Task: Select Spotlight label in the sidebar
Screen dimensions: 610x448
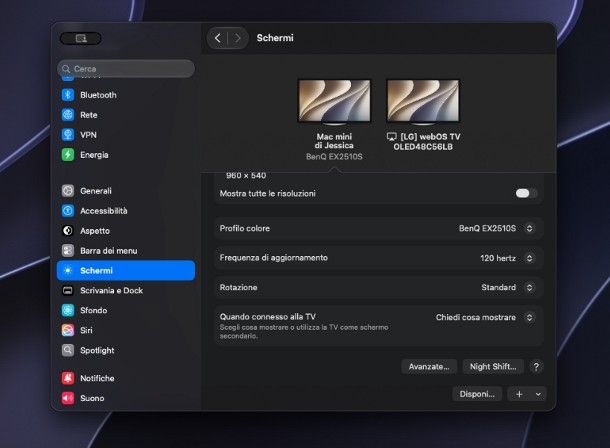Action: pyautogui.click(x=97, y=350)
